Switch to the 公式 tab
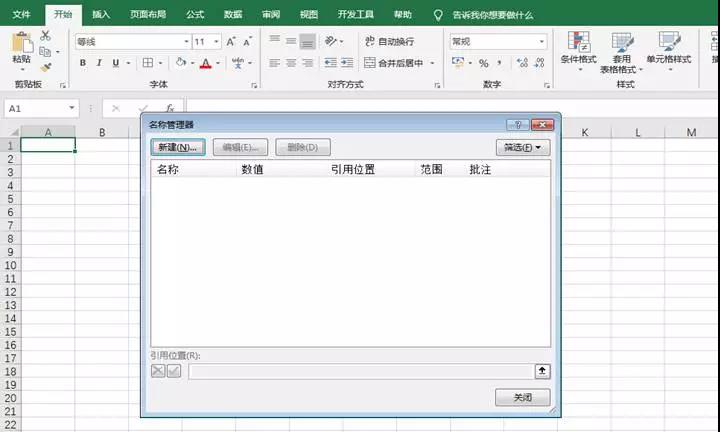 [x=195, y=15]
